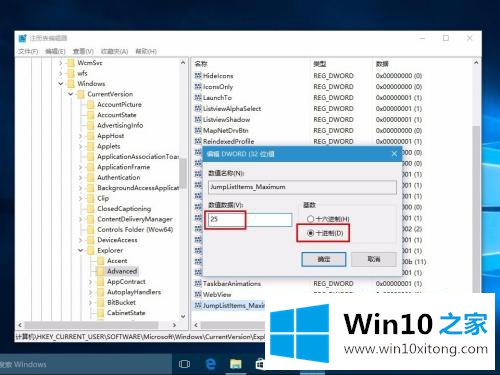Click the tree pane vertical scrollbar thumb
This screenshot has width=500, height=375.
click(183, 173)
